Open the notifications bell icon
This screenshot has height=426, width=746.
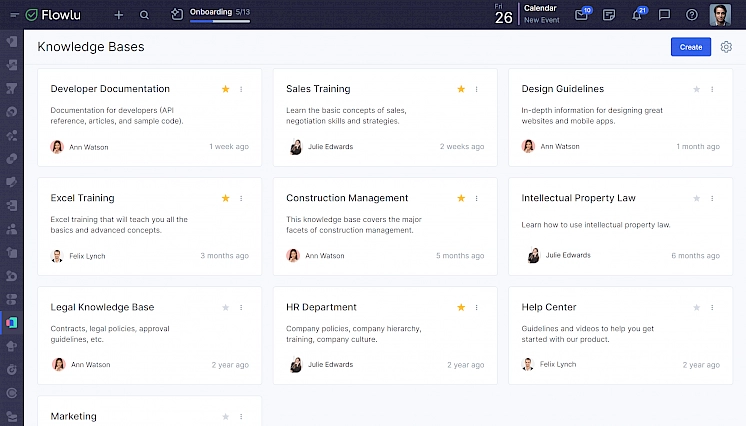point(637,15)
